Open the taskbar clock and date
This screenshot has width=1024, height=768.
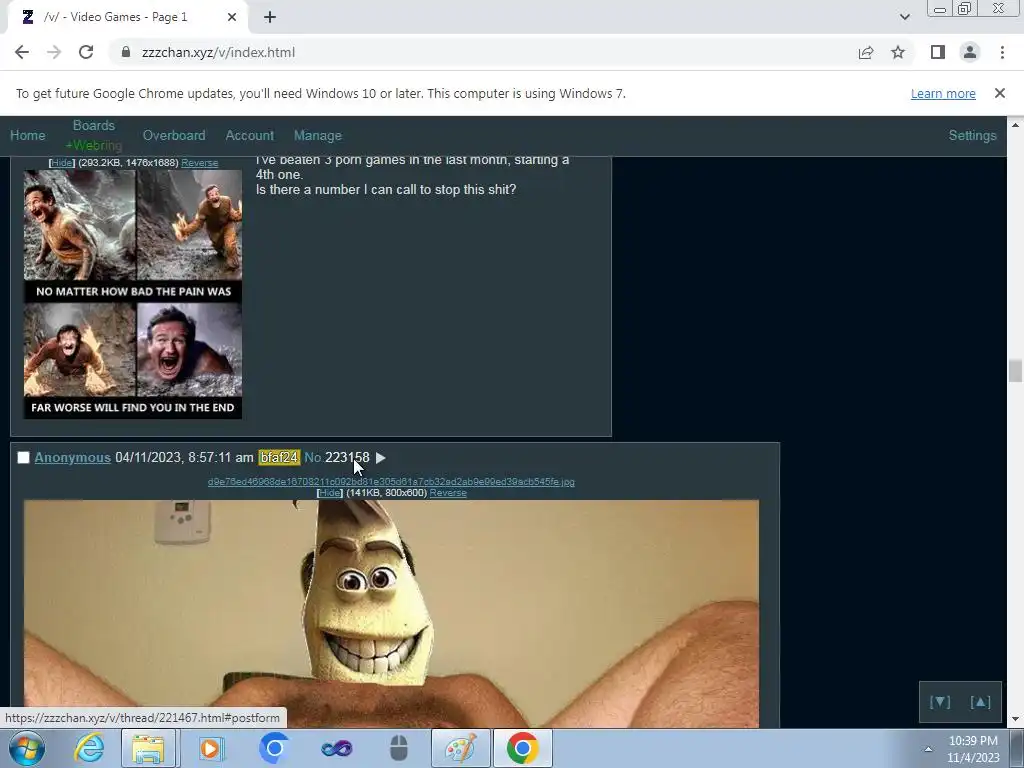[973, 749]
